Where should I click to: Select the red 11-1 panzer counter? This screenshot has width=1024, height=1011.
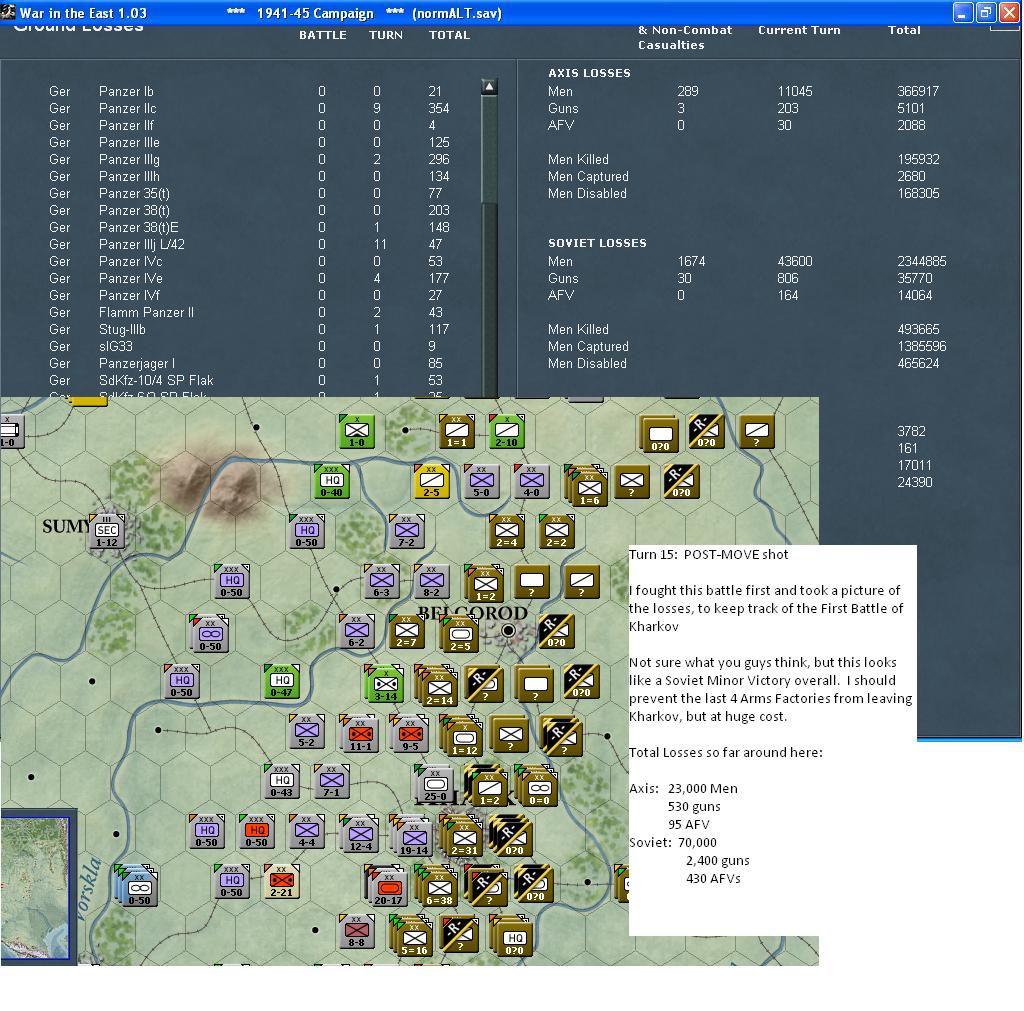360,733
